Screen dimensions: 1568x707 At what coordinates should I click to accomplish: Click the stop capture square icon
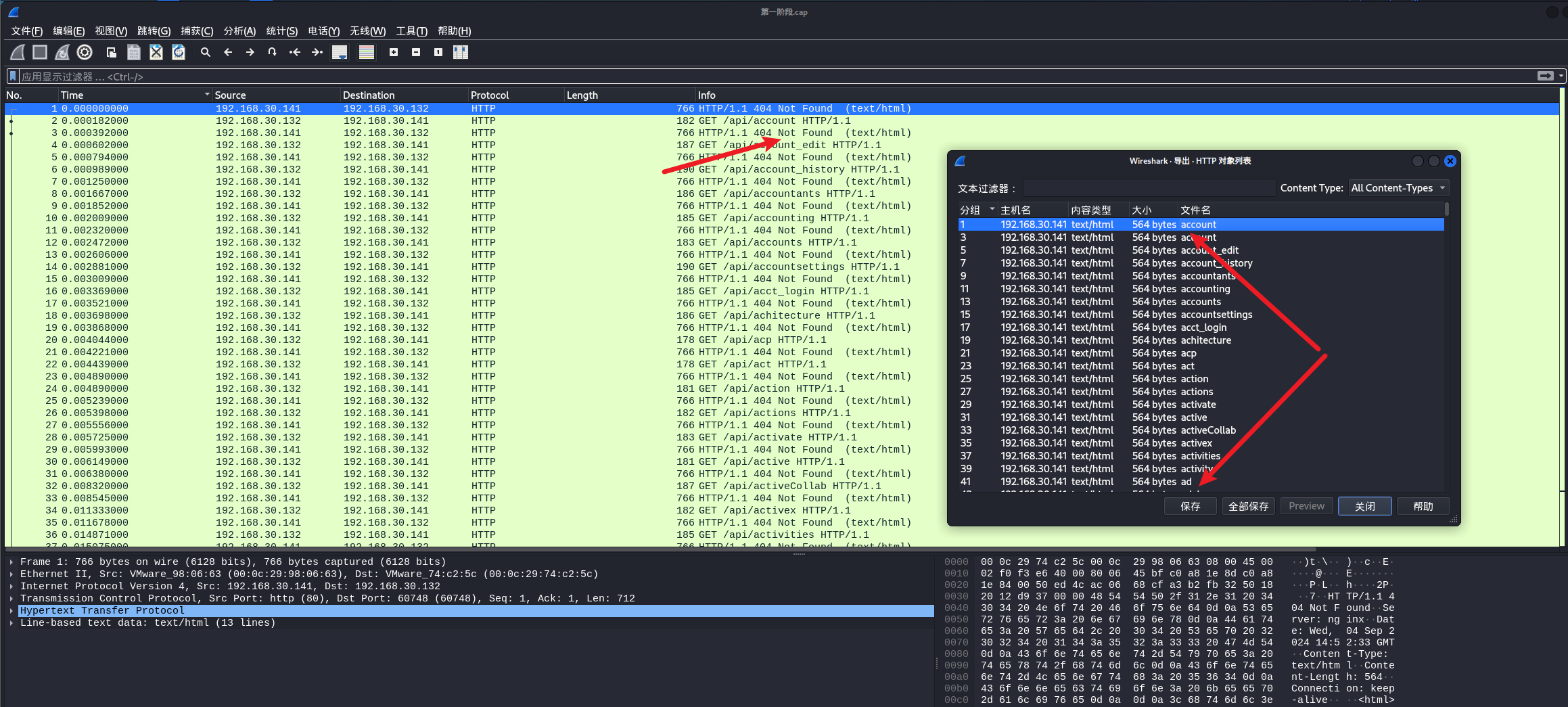40,52
